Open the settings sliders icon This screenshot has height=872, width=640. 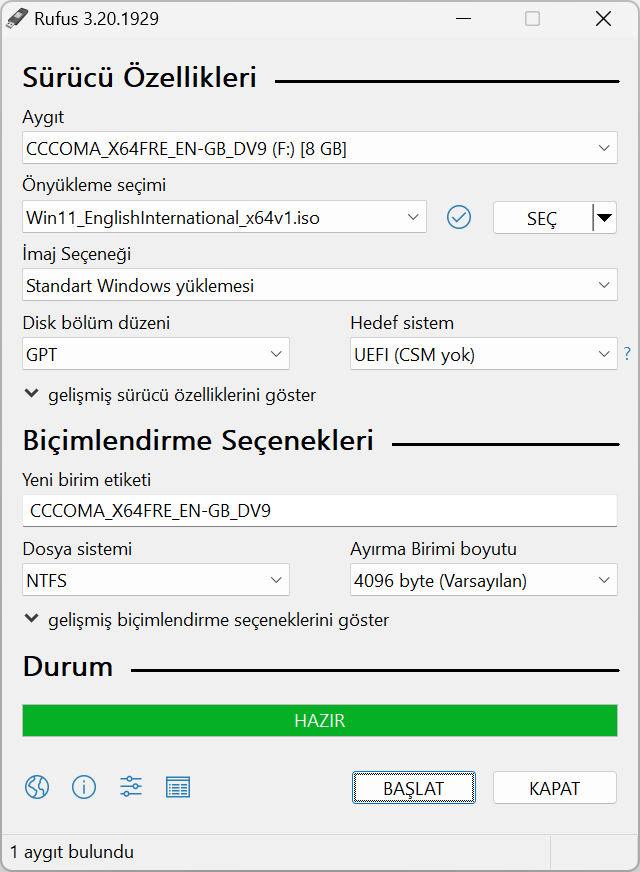131,787
